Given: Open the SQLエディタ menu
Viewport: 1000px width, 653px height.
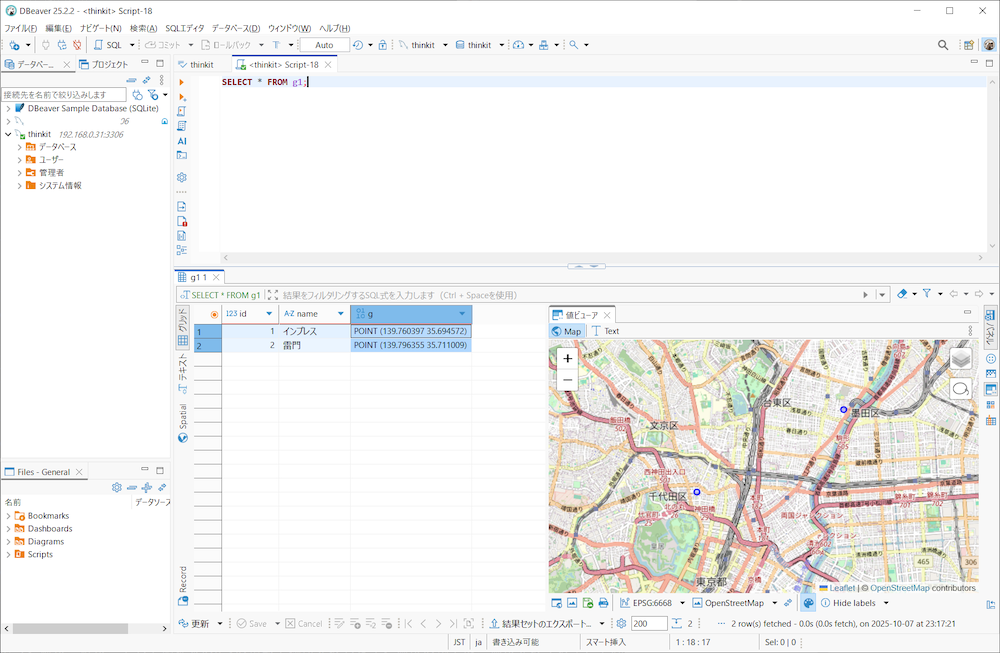Looking at the screenshot, I should point(184,28).
